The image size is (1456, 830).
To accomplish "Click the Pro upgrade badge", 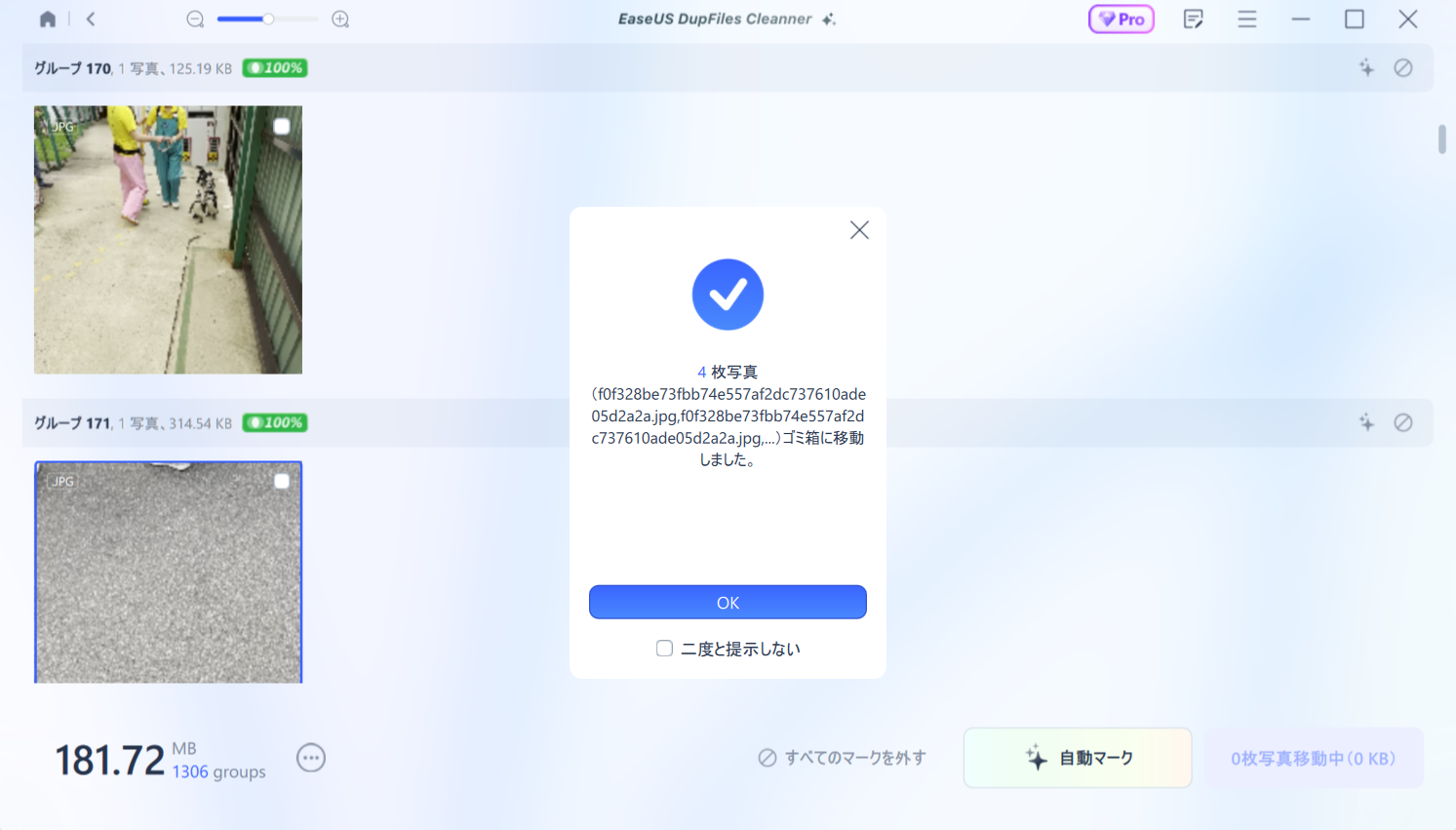I will [1122, 19].
